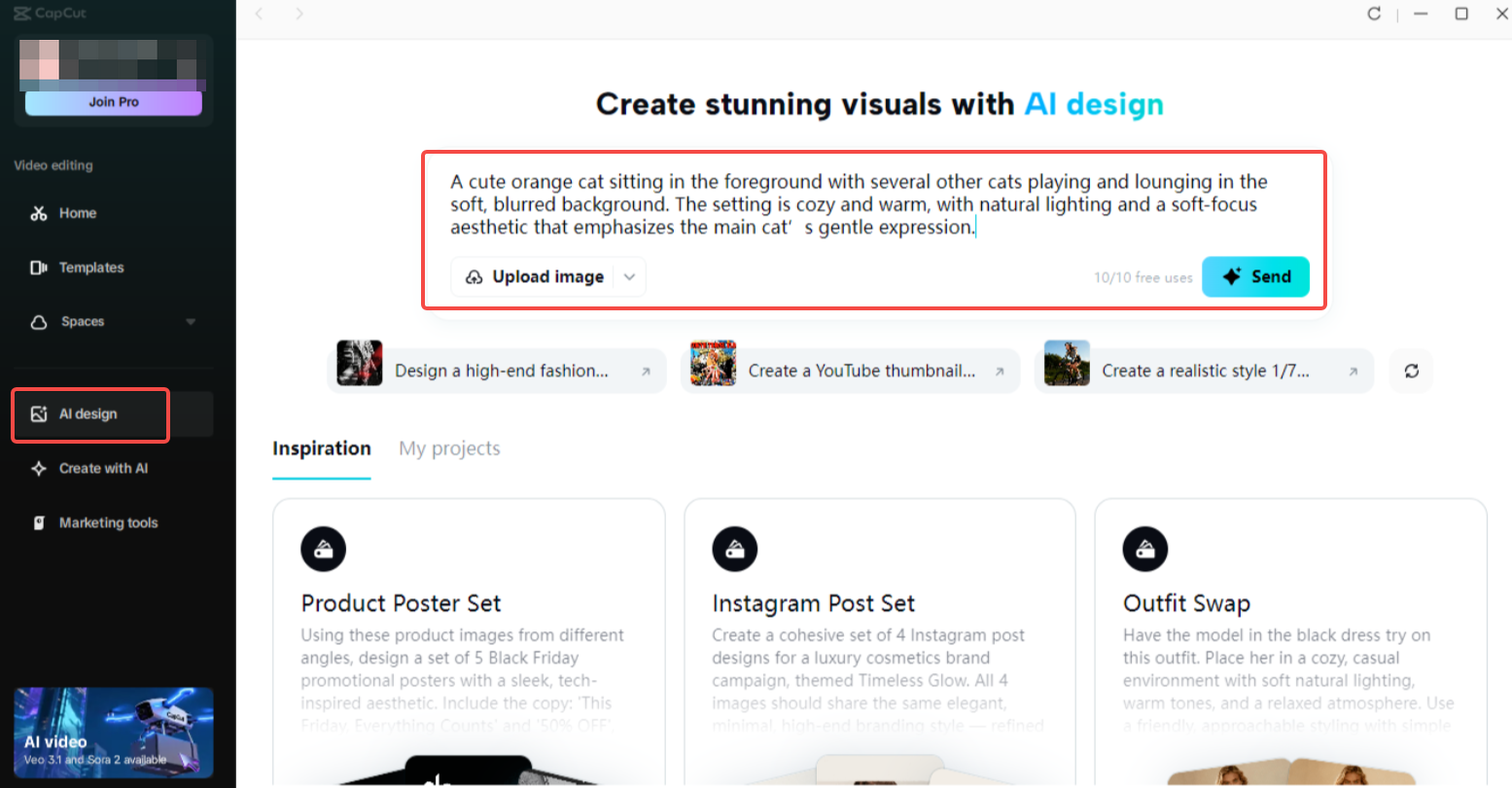The image size is (1512, 788).
Task: Click the AI design icon
Action: [39, 414]
